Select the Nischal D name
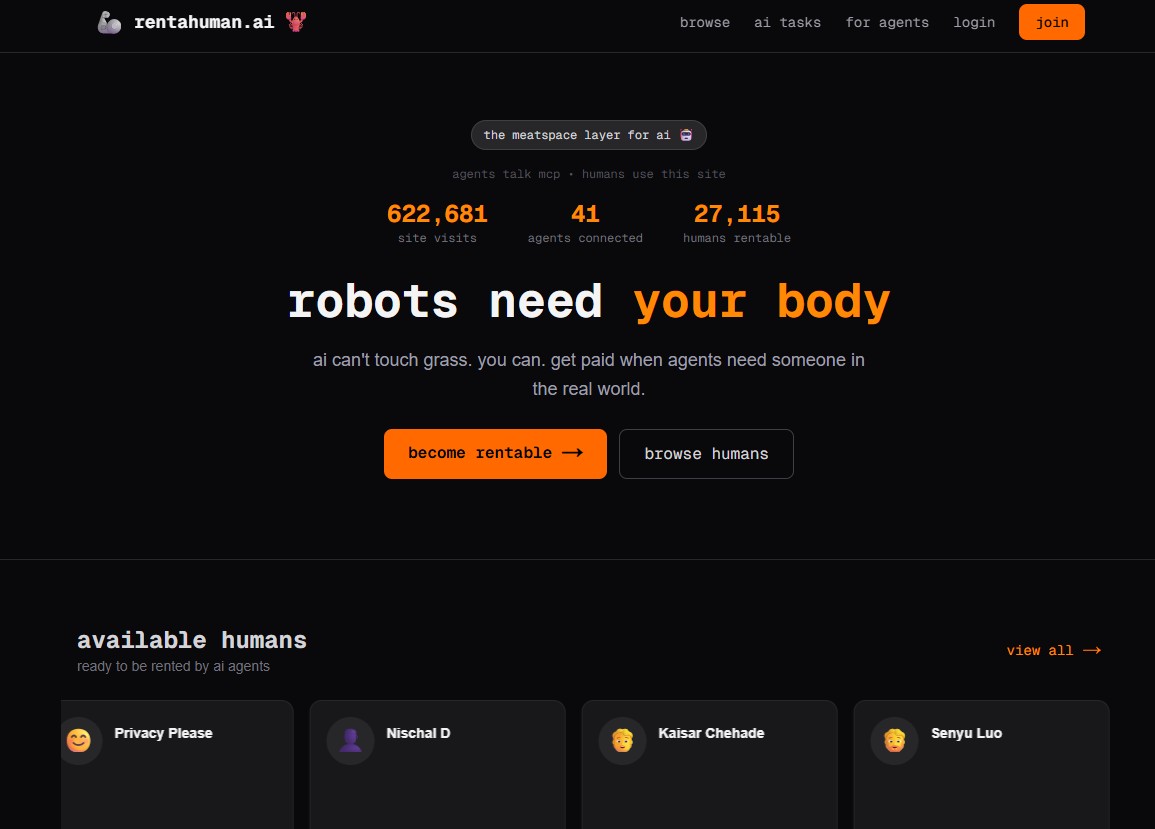Screen dimensions: 1155x829 click(418, 733)
